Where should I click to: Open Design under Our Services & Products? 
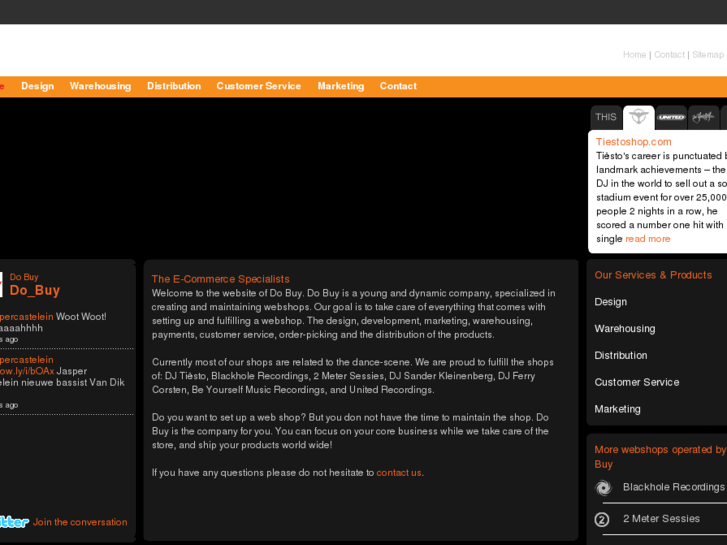coord(611,302)
